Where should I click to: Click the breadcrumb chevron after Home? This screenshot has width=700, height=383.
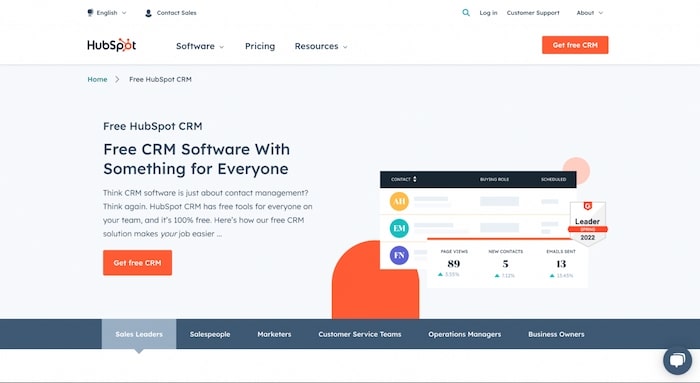tap(117, 79)
